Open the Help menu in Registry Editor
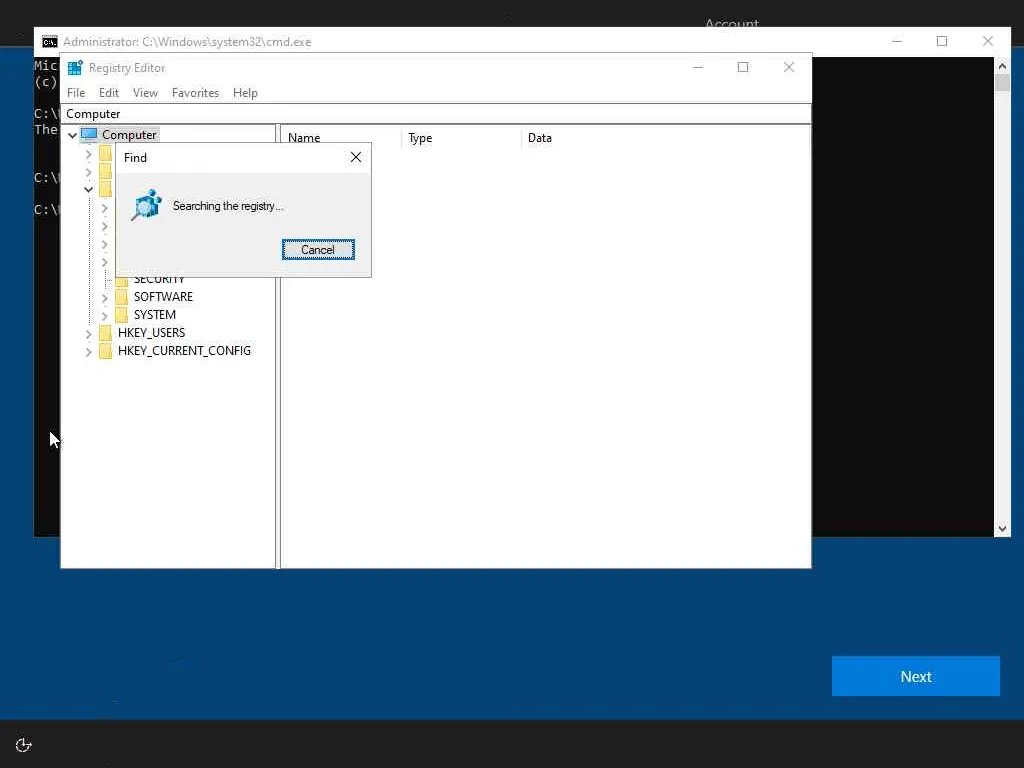 tap(245, 93)
